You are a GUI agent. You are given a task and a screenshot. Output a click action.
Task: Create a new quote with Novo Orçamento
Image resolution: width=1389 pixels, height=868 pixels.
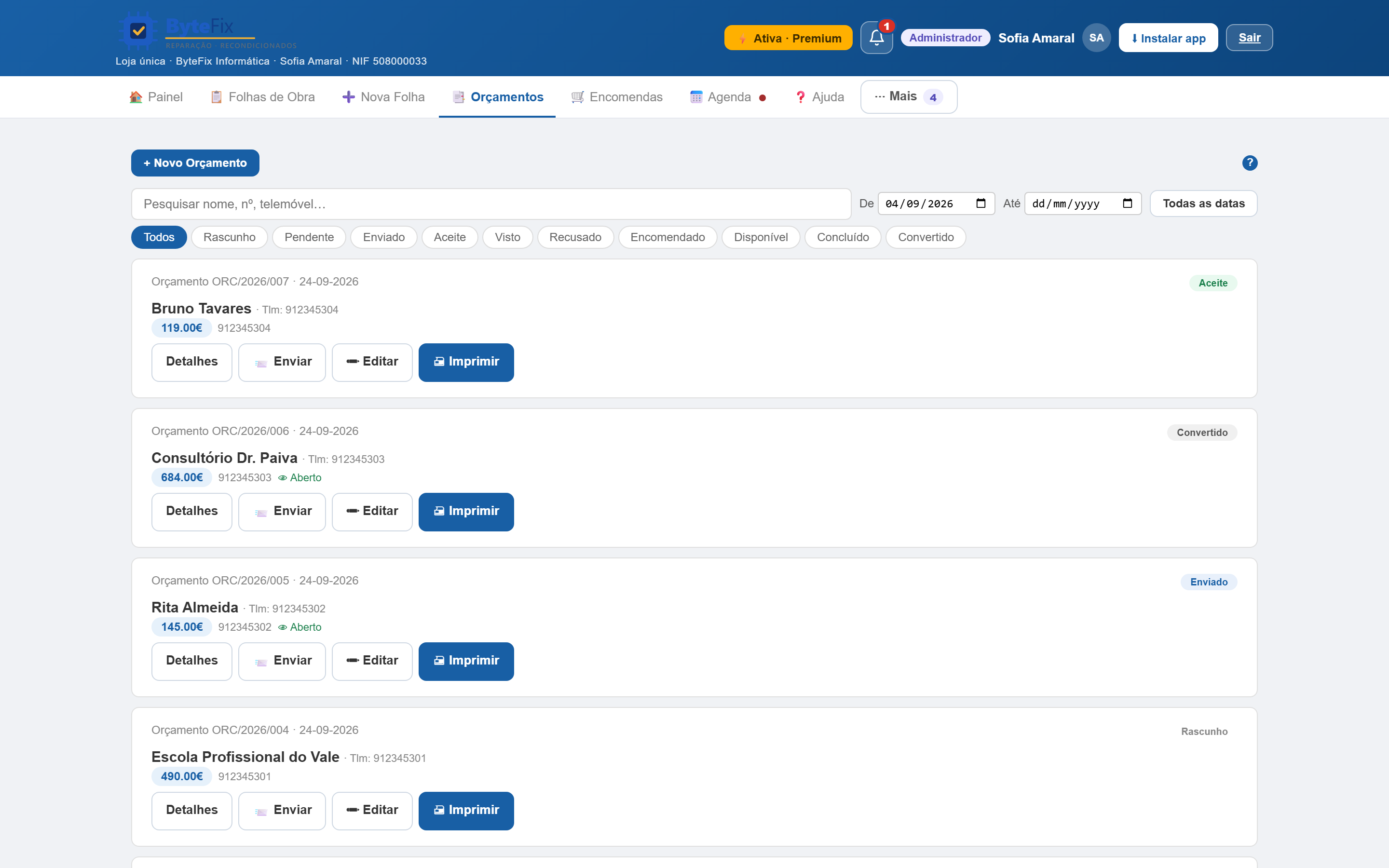tap(195, 163)
